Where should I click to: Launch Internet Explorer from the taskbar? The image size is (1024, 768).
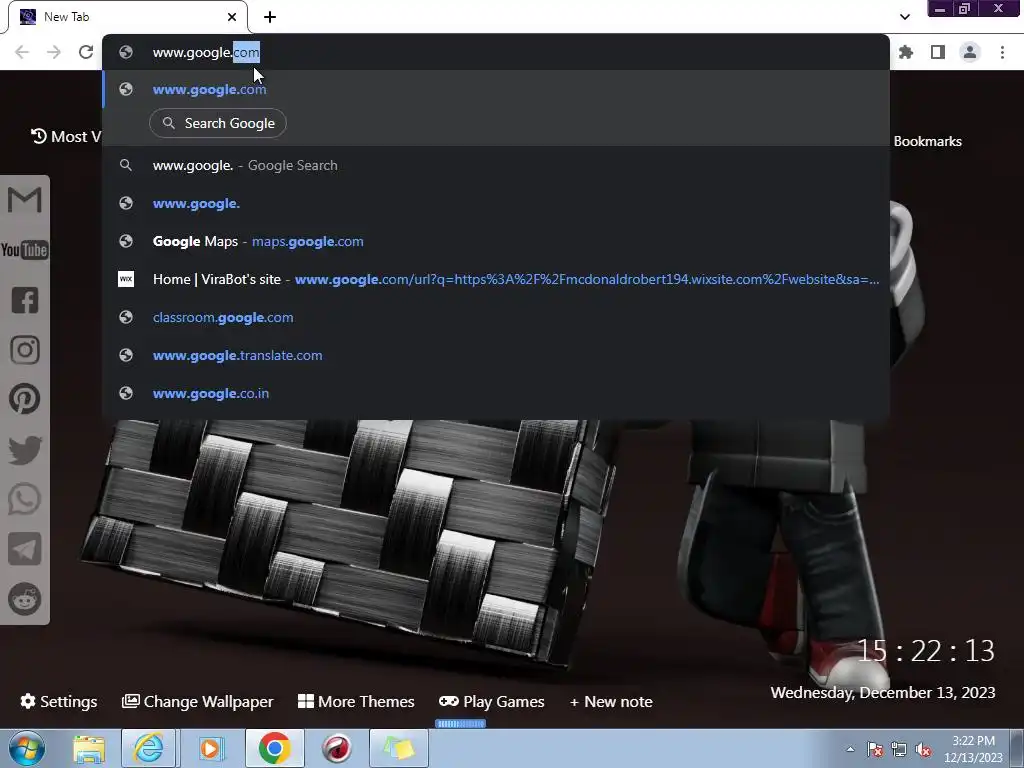148,748
